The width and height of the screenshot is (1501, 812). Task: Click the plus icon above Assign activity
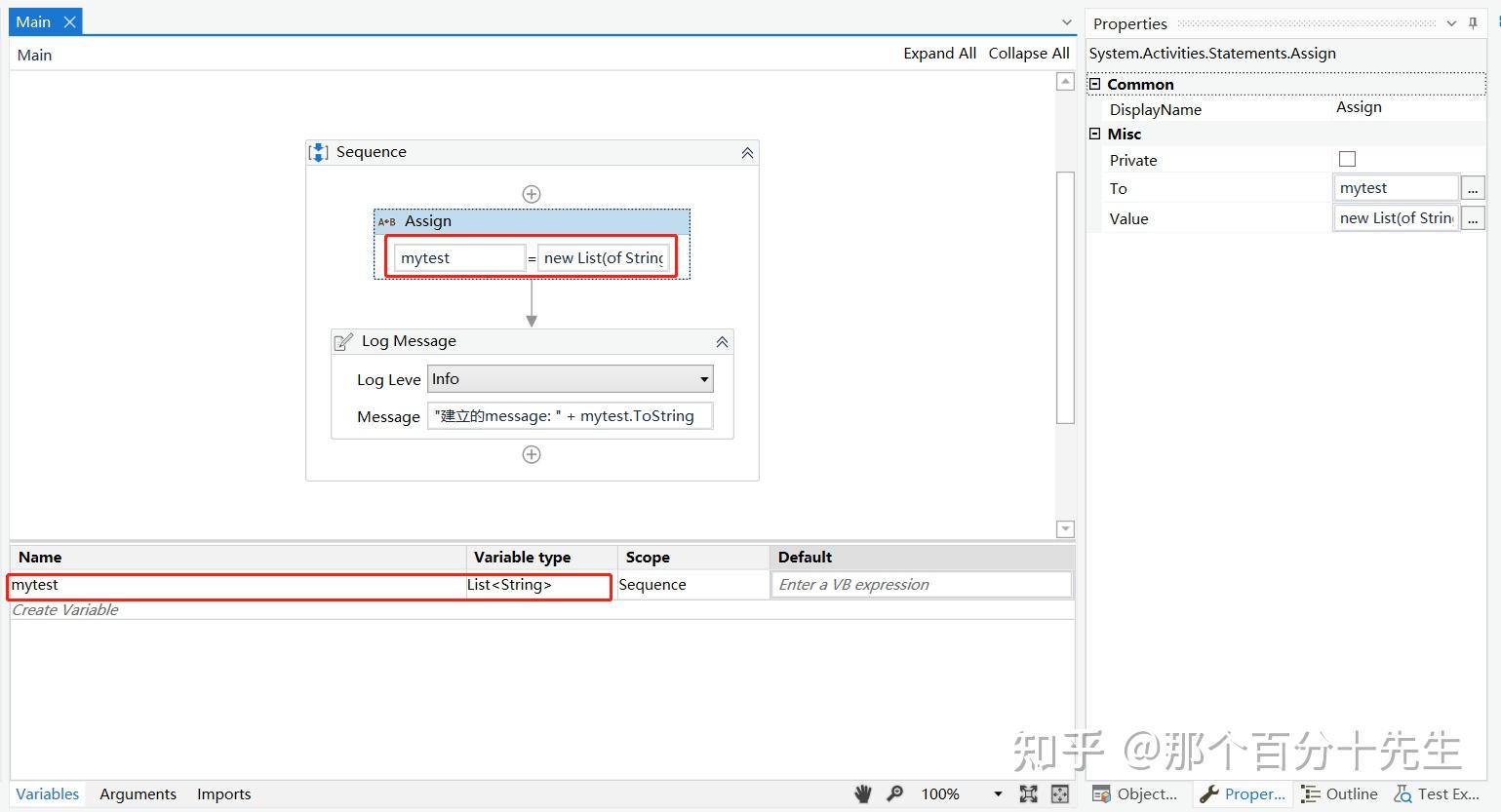tap(532, 194)
